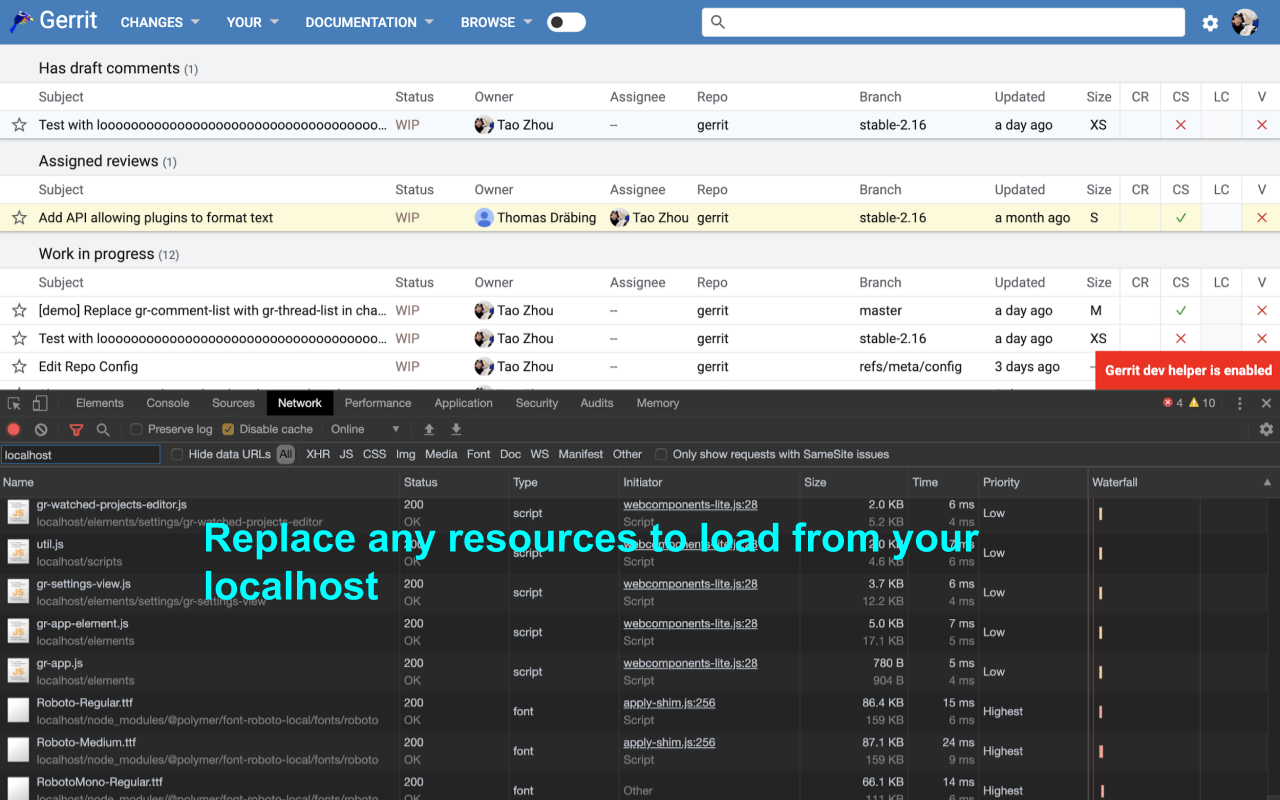Enable the Preserve log checkbox
The height and width of the screenshot is (800, 1280).
tap(137, 429)
